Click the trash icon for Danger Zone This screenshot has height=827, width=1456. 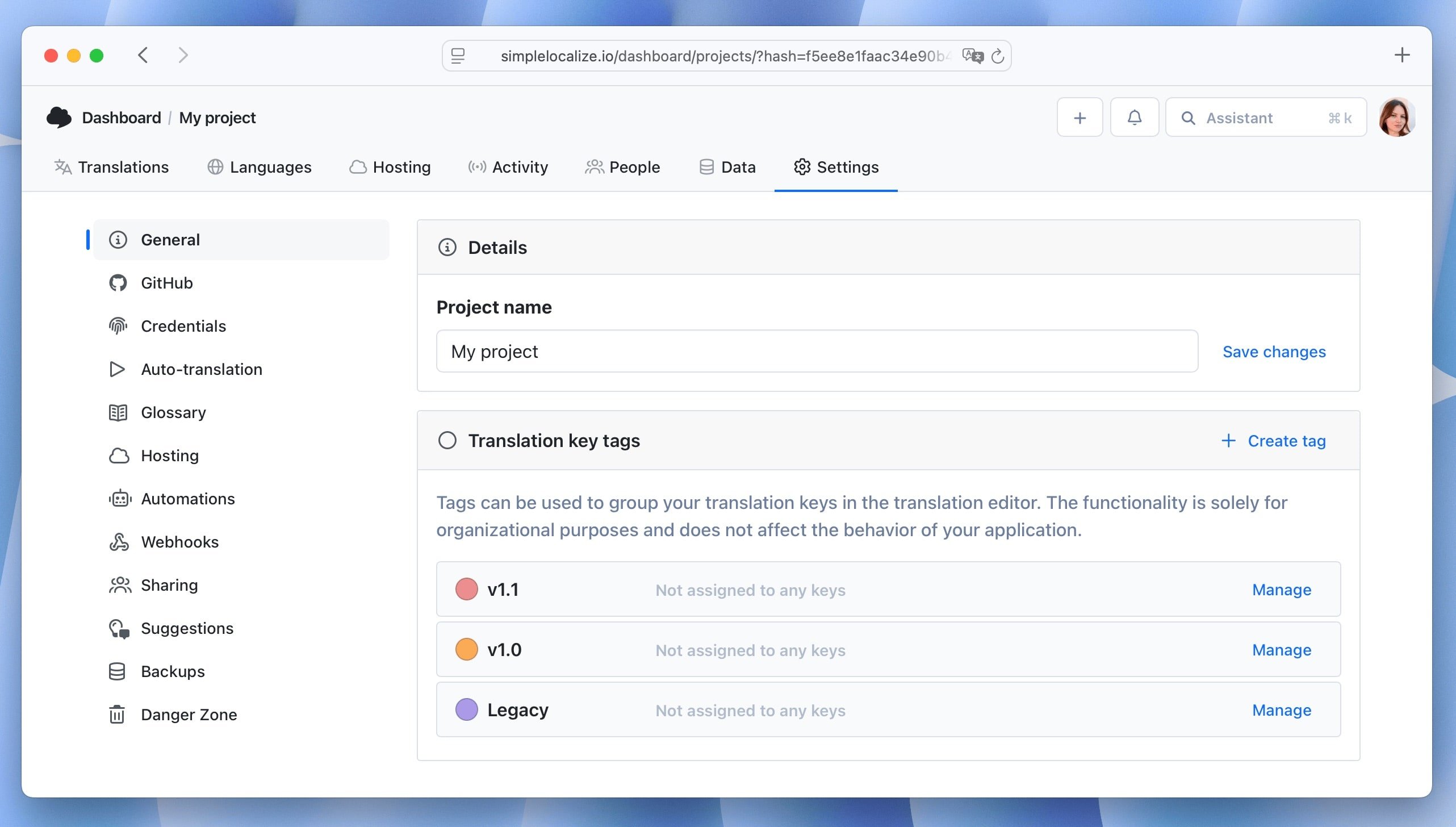click(x=118, y=715)
